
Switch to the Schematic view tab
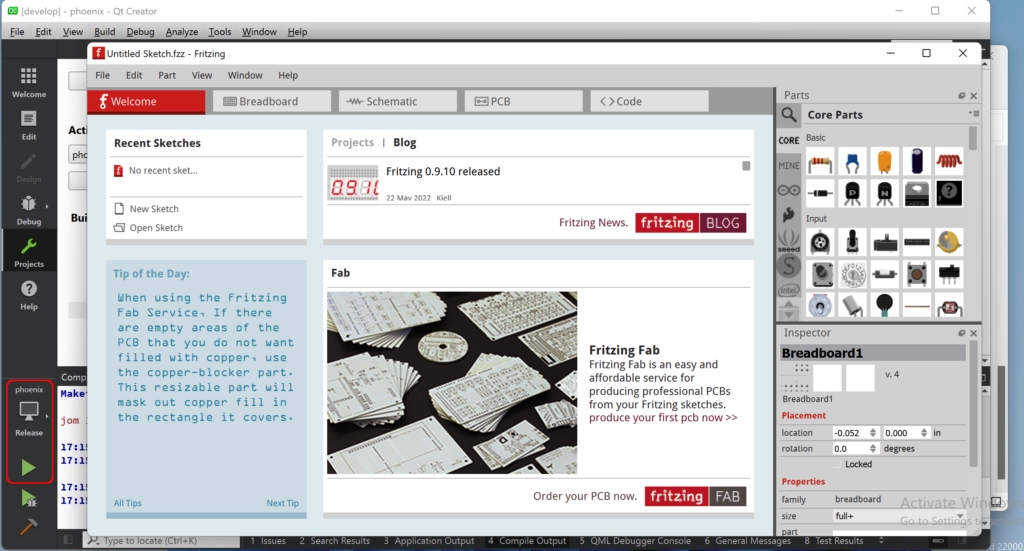click(x=398, y=101)
